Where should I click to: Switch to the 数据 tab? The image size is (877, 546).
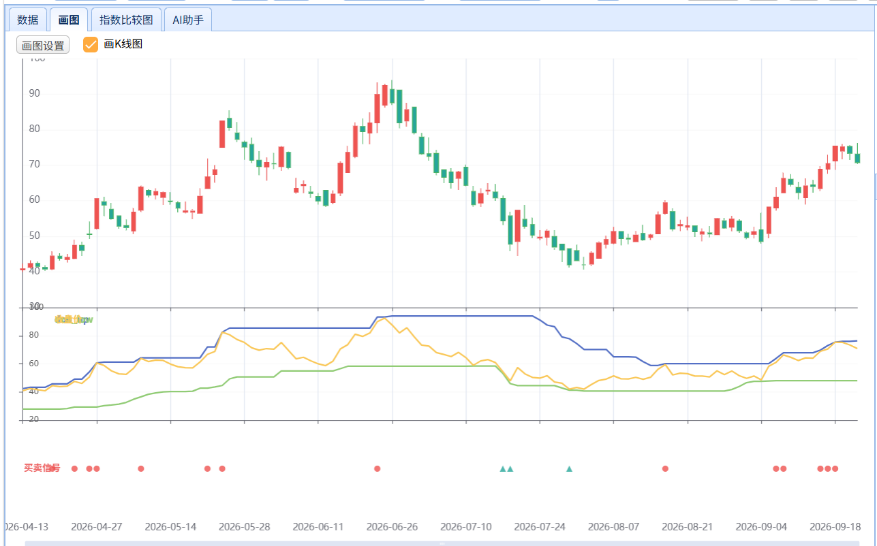coord(27,20)
